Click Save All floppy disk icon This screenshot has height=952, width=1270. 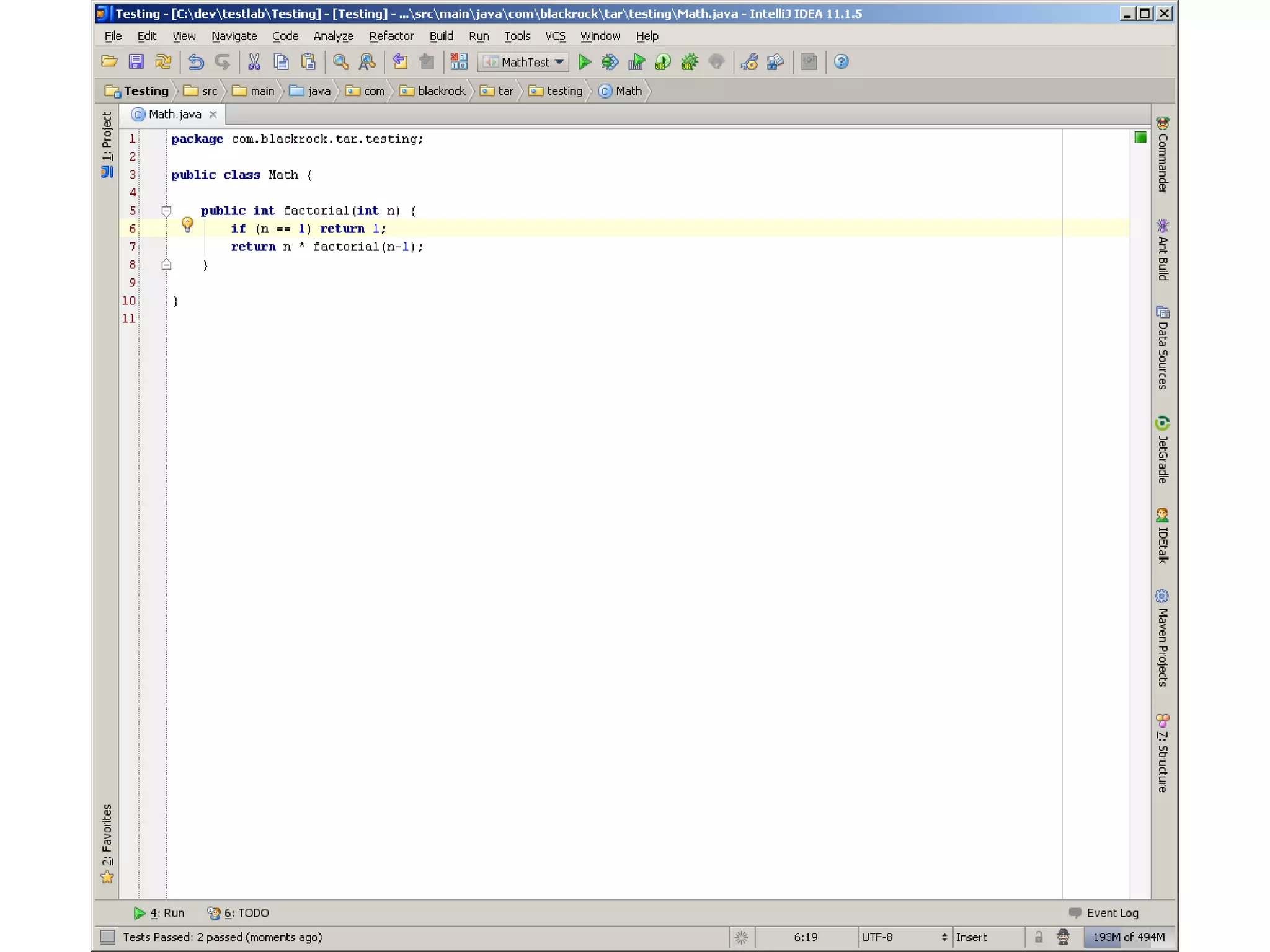(136, 62)
